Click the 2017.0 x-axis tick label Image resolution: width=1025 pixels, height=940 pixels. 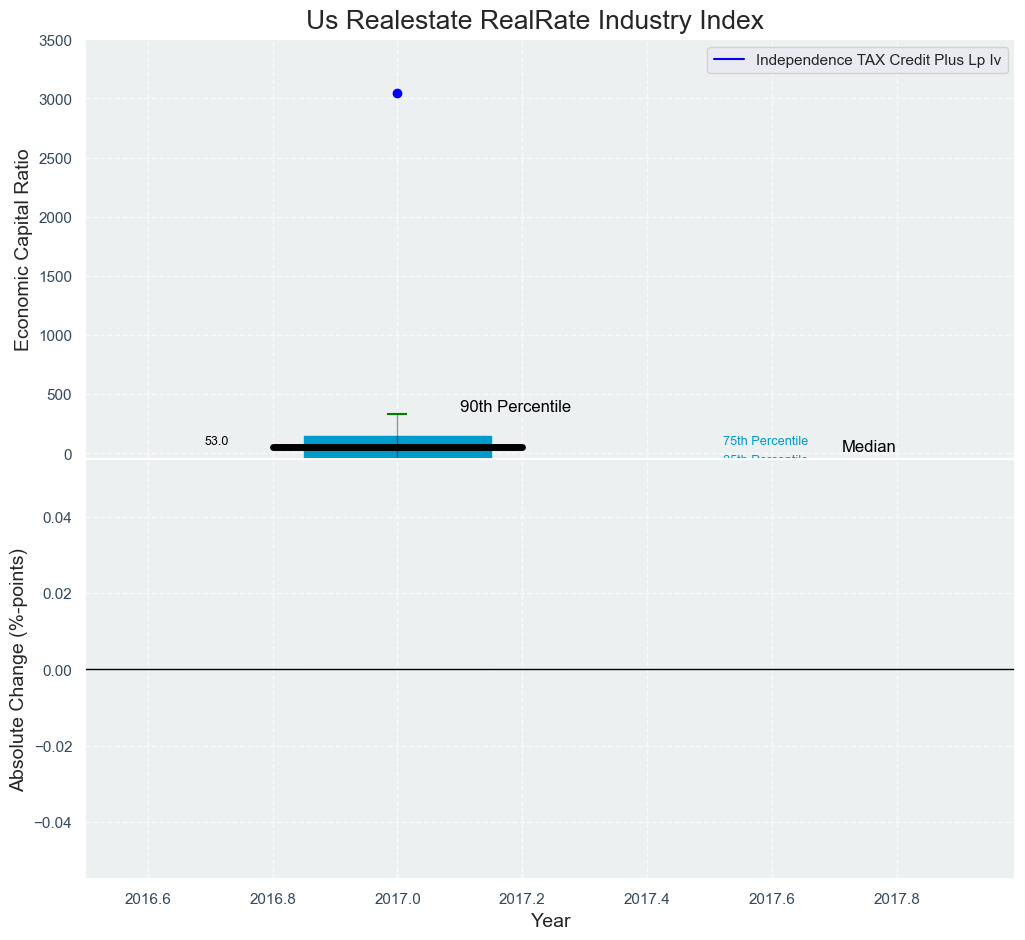397,897
